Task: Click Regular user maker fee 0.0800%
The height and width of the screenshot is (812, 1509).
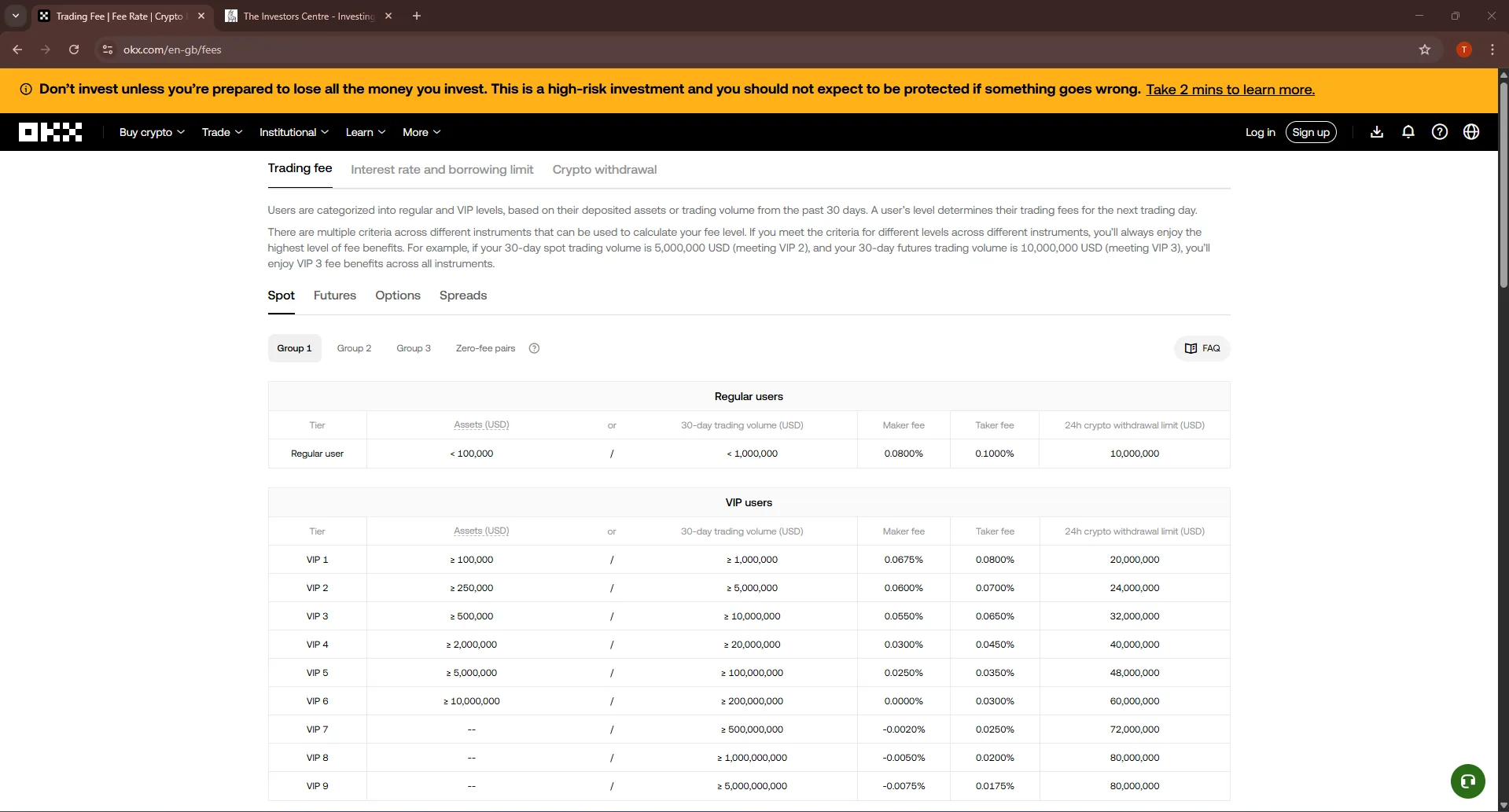Action: [904, 454]
